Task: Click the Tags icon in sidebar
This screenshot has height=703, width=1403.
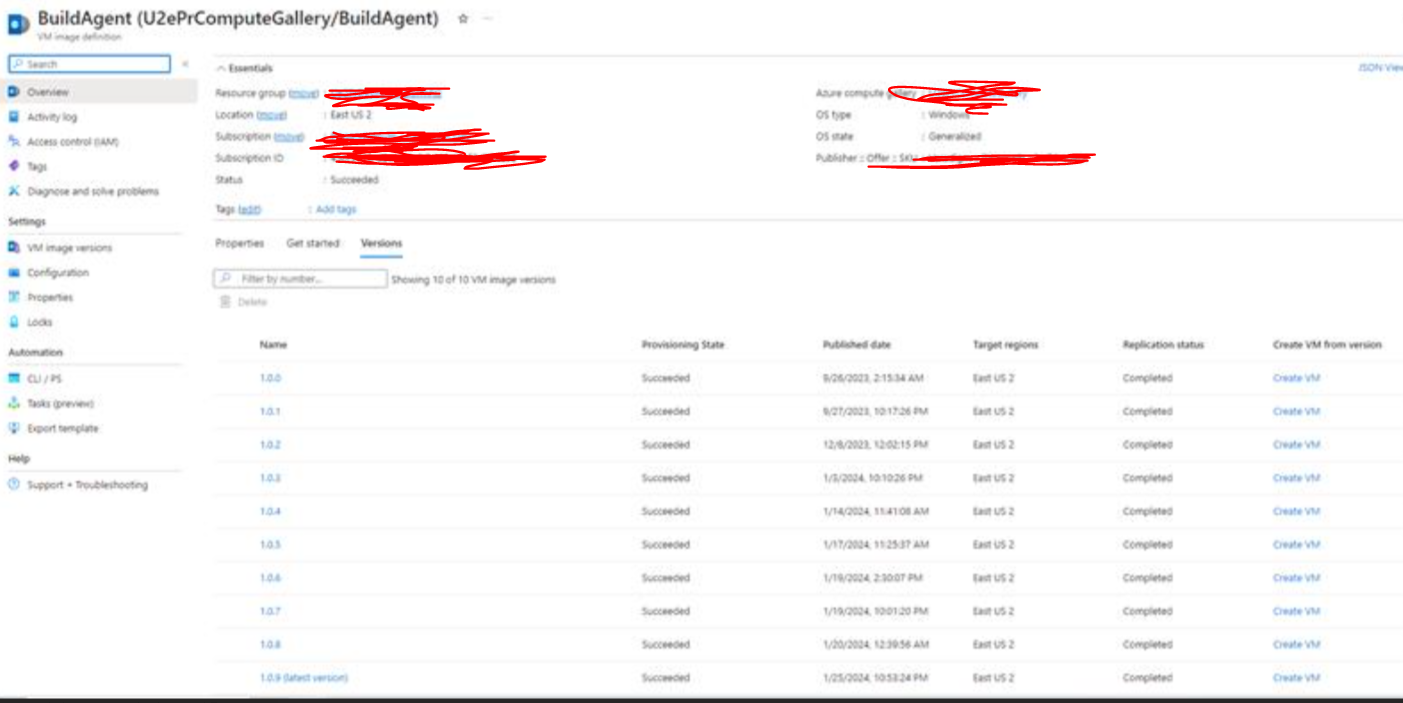Action: pyautogui.click(x=14, y=167)
